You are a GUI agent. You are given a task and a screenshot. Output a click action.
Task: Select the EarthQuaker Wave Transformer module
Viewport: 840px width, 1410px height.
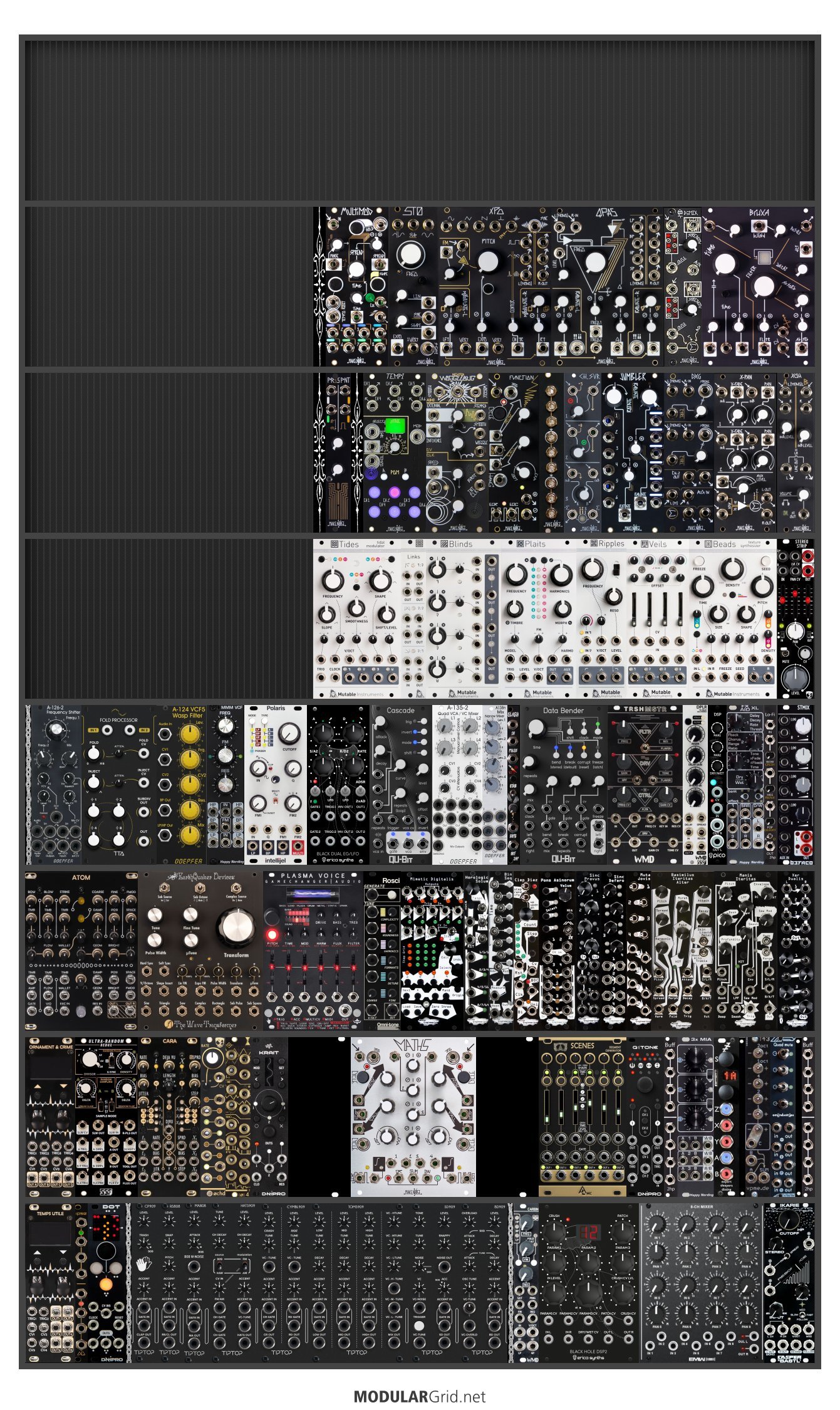coord(200,951)
